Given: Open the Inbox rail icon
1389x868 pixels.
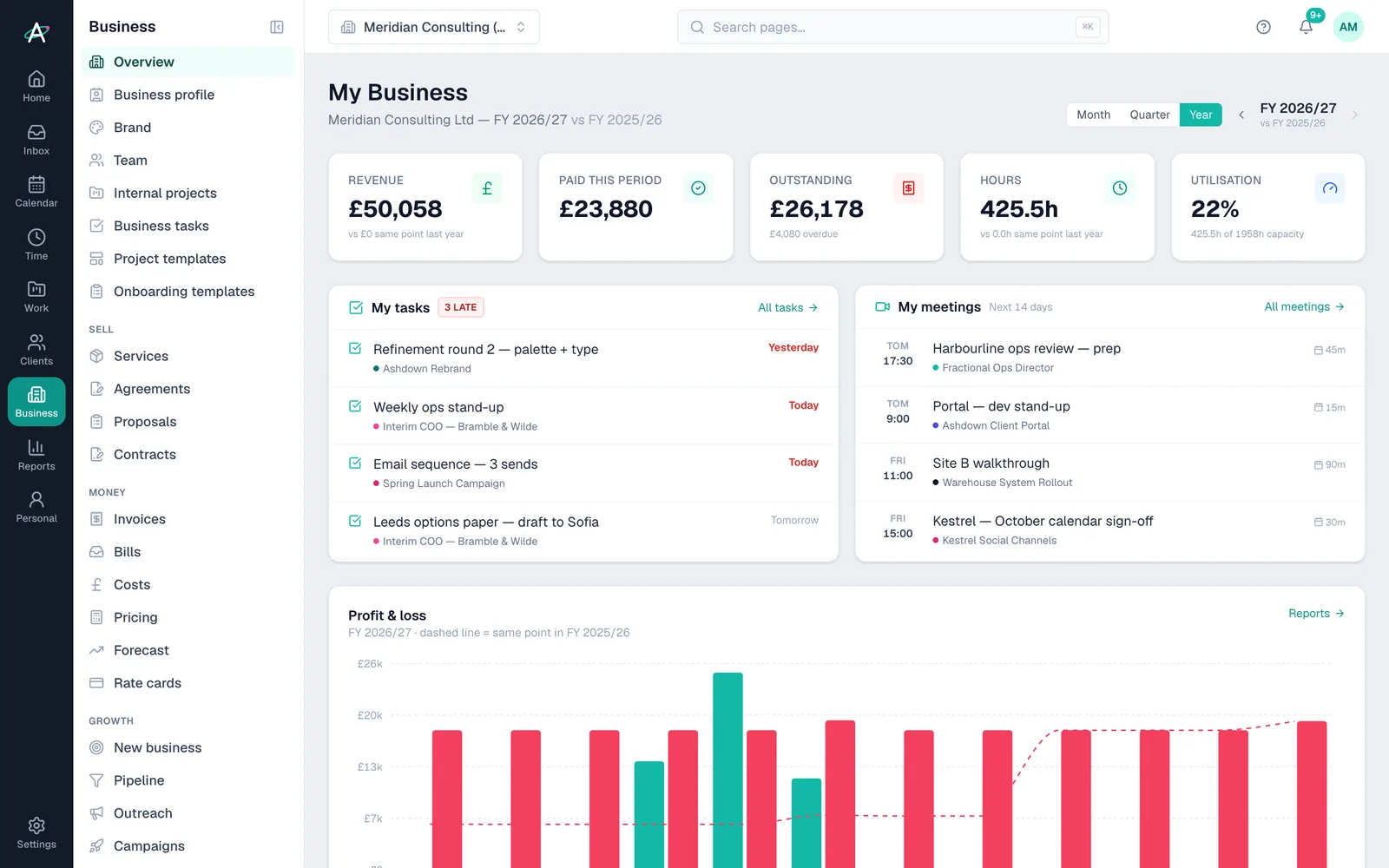Looking at the screenshot, I should pyautogui.click(x=36, y=140).
